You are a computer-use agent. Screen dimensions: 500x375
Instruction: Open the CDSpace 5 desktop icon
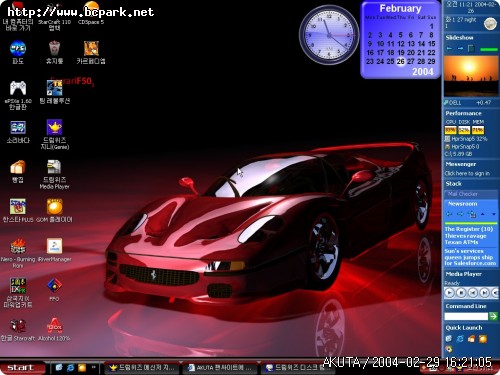(x=91, y=13)
